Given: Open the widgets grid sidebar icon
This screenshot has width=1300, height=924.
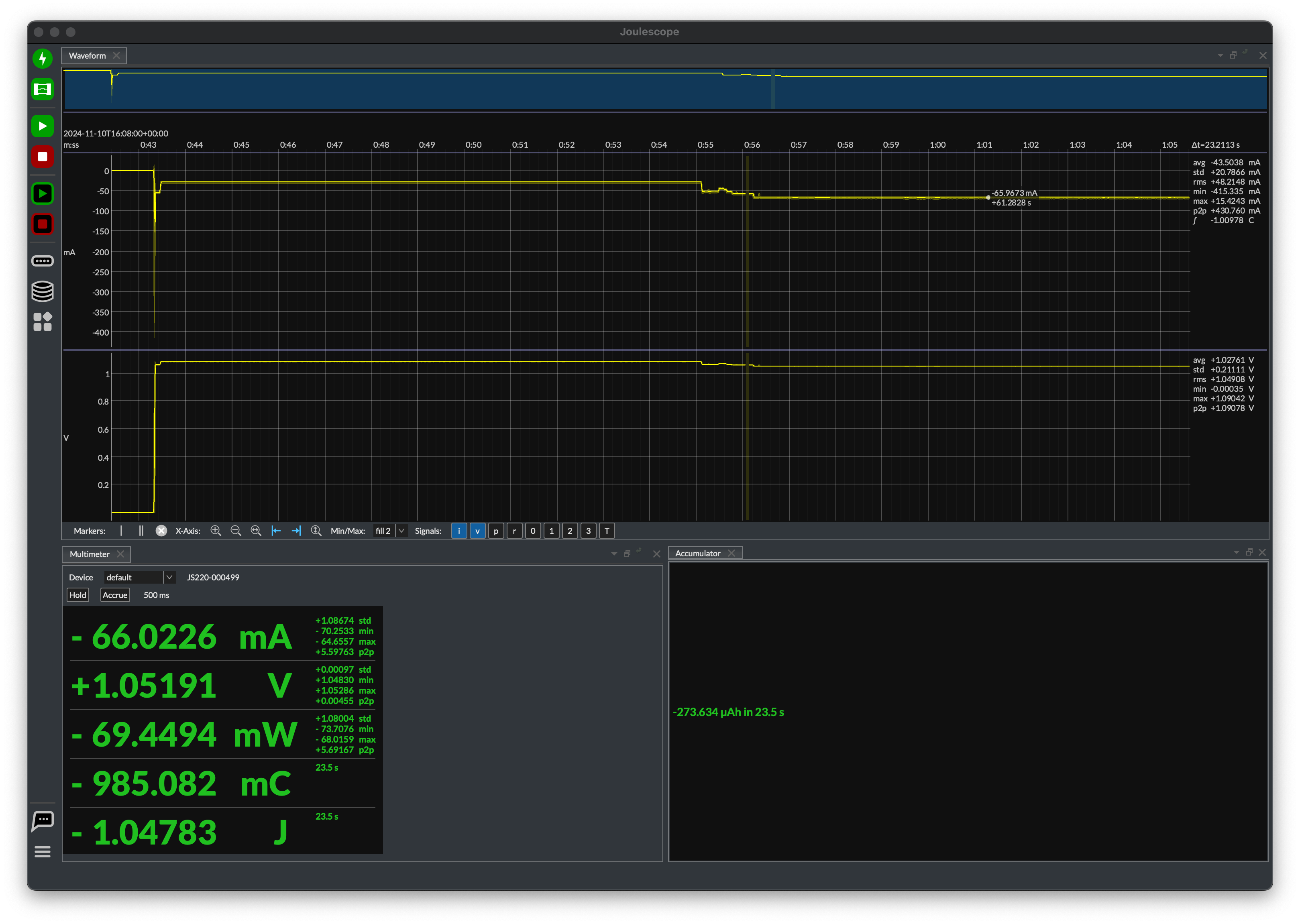Looking at the screenshot, I should 43,322.
